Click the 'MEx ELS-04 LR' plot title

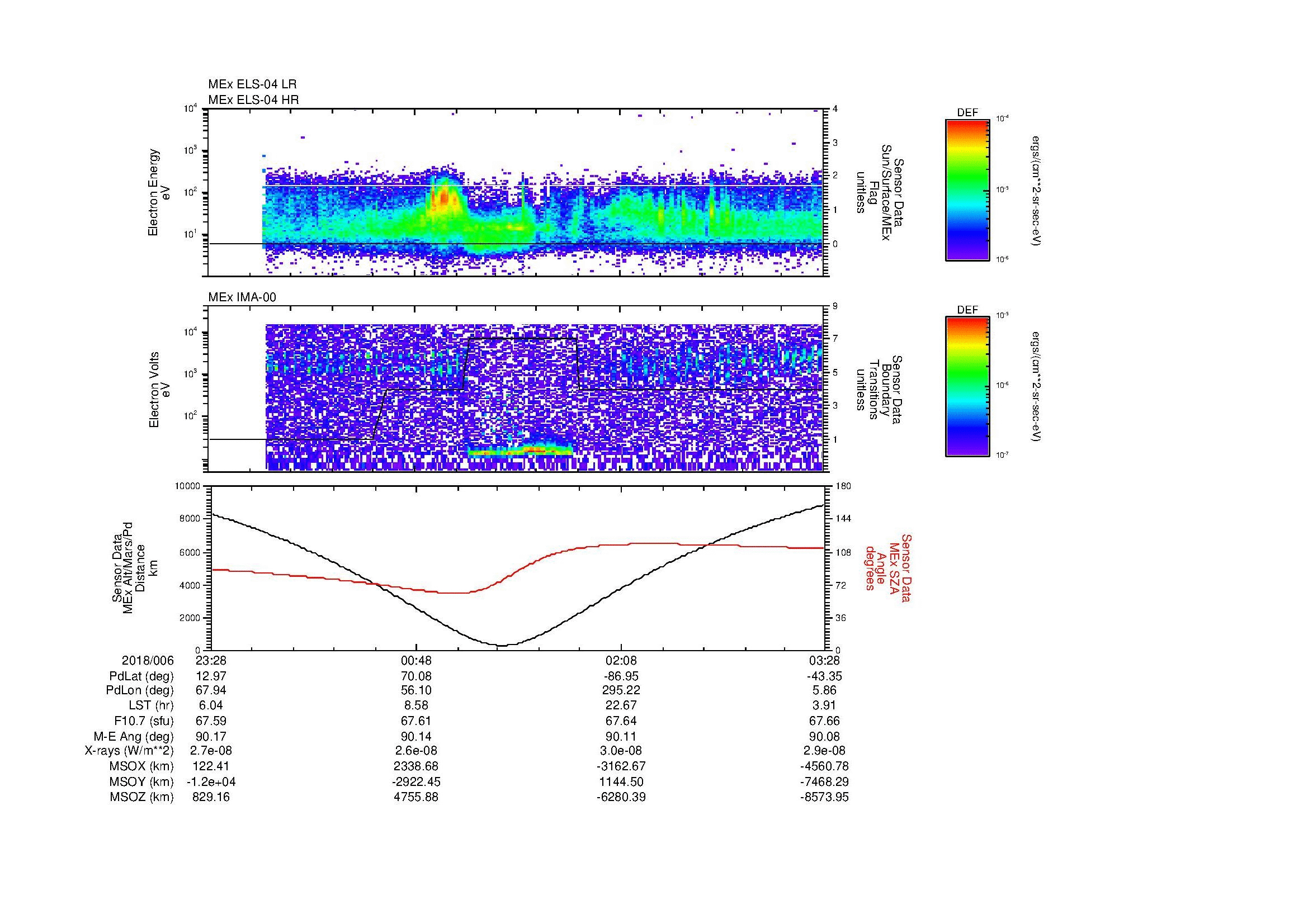tap(252, 84)
